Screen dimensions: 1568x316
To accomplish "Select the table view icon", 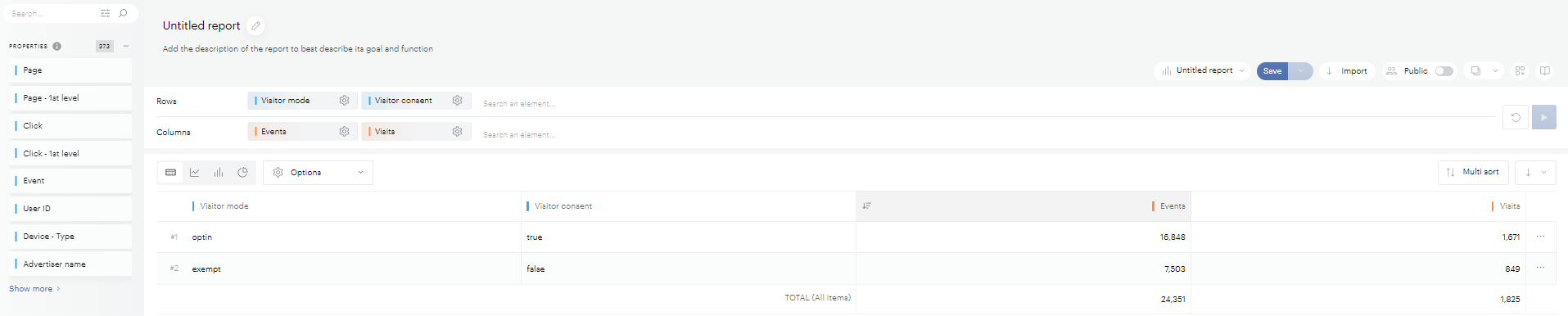I will [x=170, y=173].
